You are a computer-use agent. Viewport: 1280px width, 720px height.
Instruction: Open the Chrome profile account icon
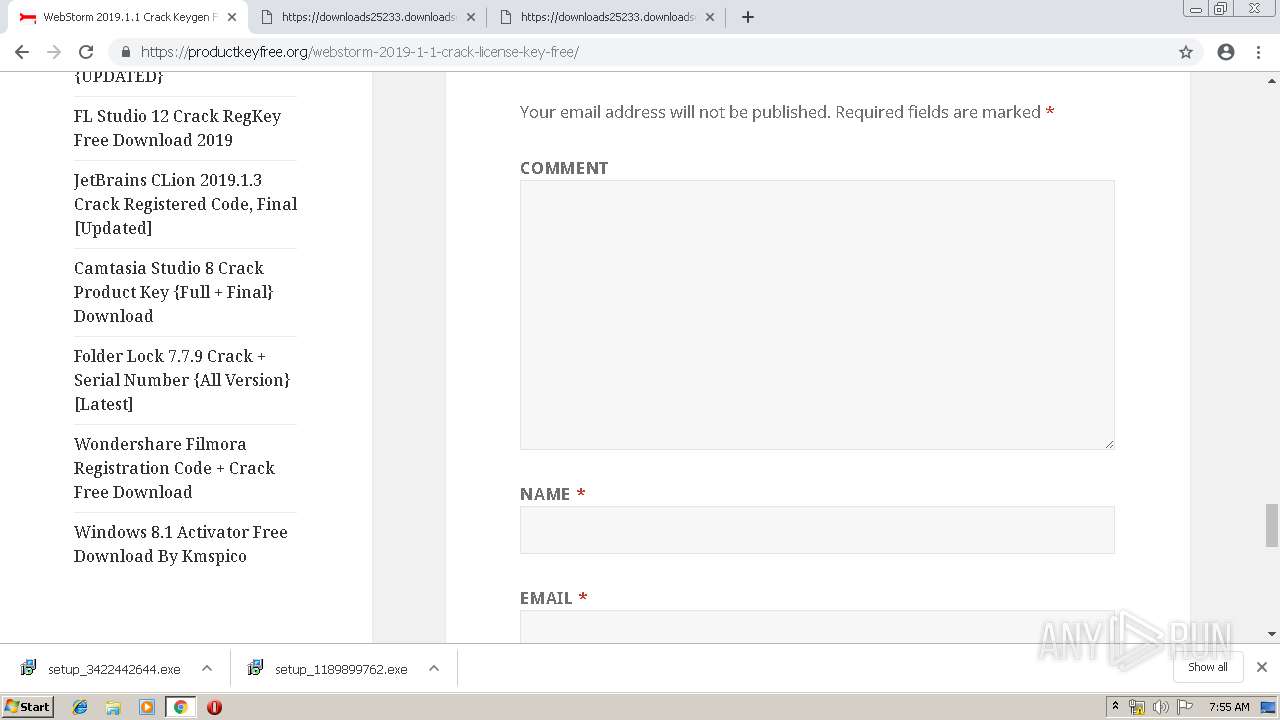coord(1226,52)
